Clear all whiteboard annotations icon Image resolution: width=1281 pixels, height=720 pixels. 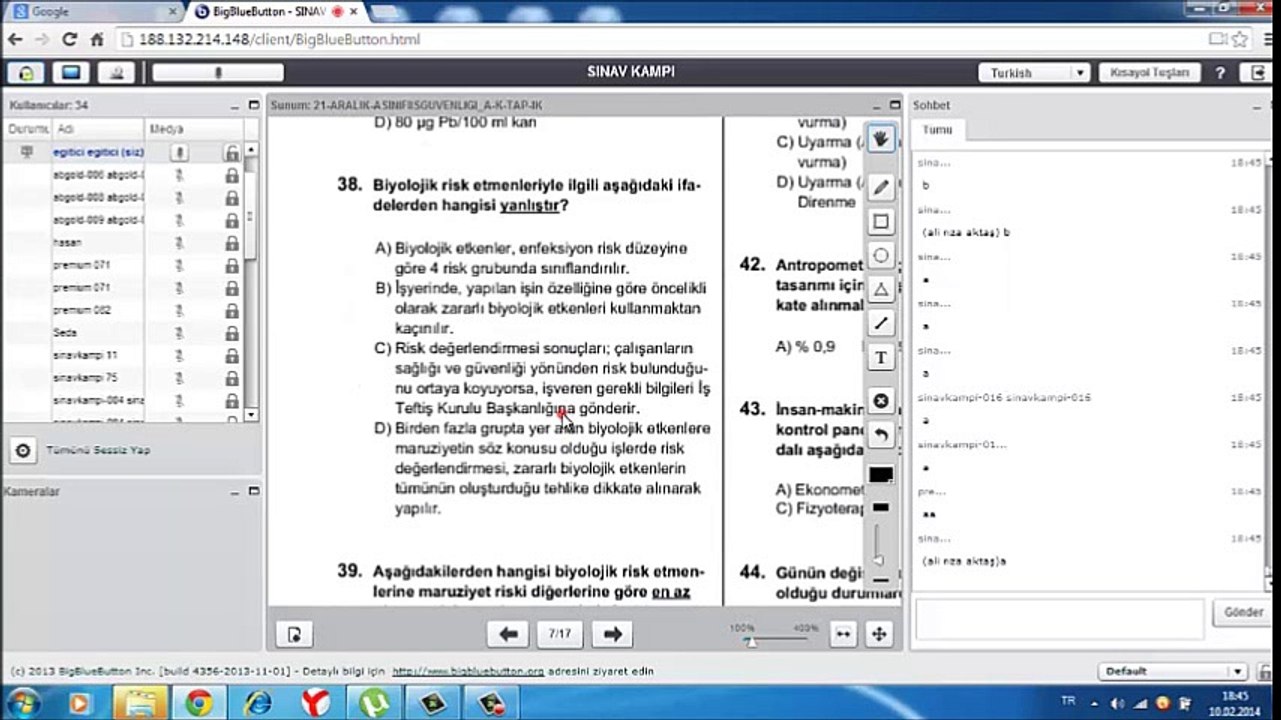tap(881, 401)
